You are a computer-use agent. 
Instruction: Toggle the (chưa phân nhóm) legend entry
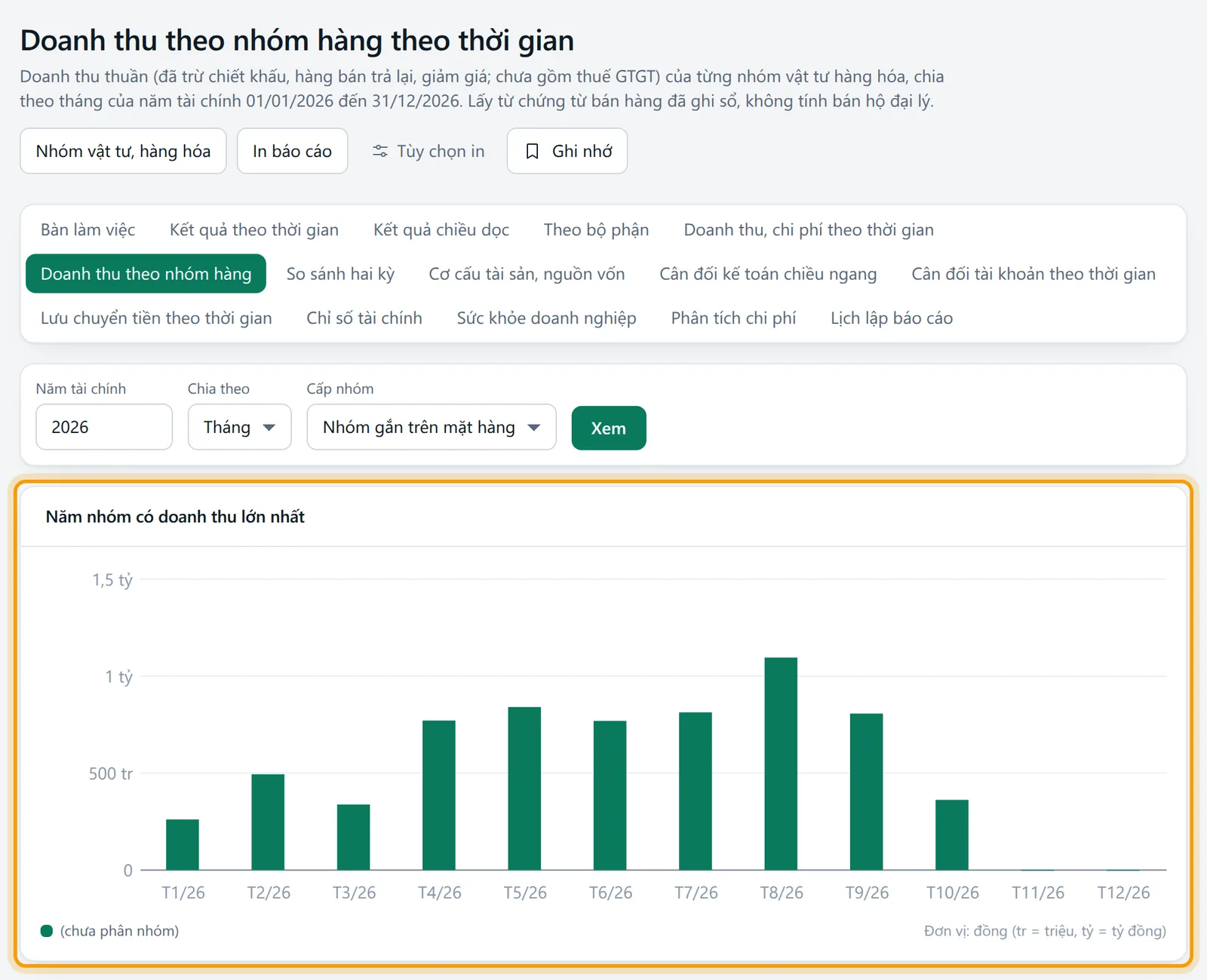click(x=110, y=931)
